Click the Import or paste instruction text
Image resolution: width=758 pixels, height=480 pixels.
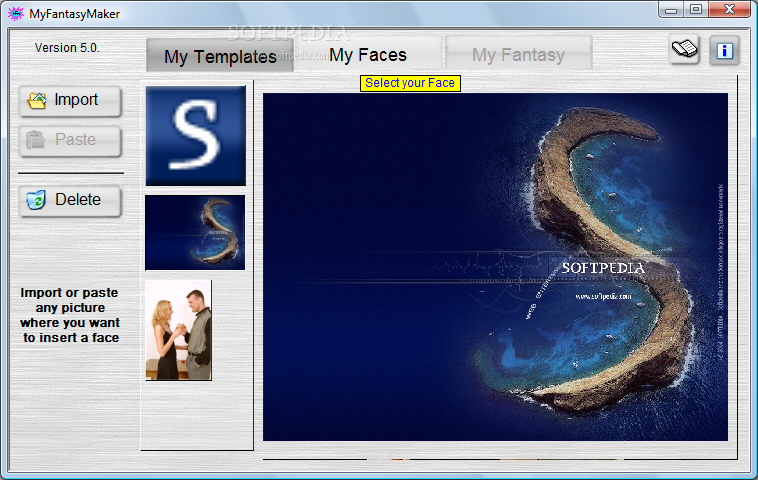click(70, 315)
